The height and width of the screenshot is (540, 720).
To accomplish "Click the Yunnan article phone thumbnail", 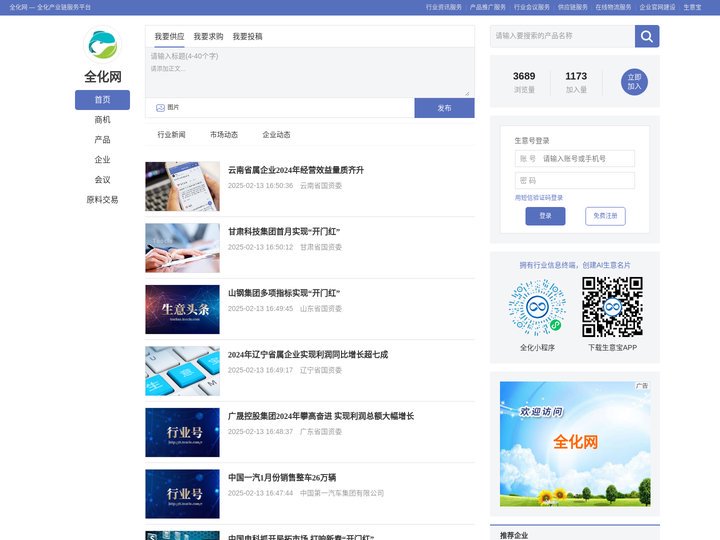I will click(182, 186).
